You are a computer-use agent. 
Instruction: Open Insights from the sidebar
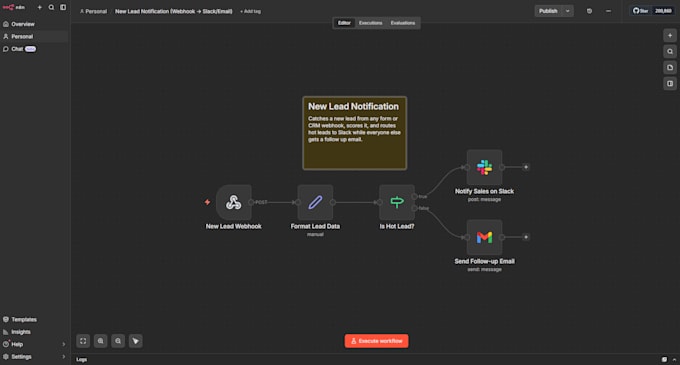[x=34, y=332]
